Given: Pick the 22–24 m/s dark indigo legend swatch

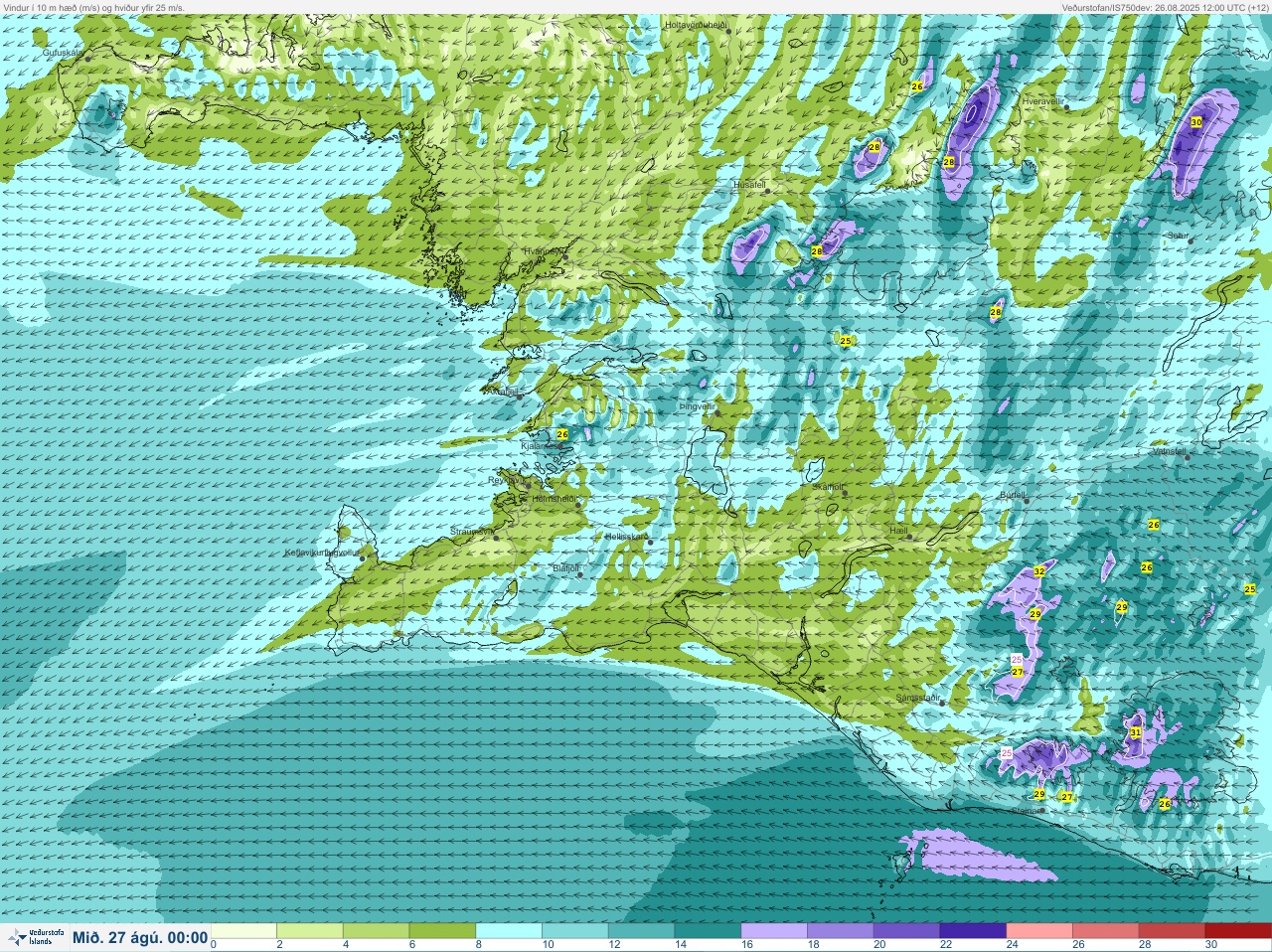Looking at the screenshot, I should tap(973, 931).
